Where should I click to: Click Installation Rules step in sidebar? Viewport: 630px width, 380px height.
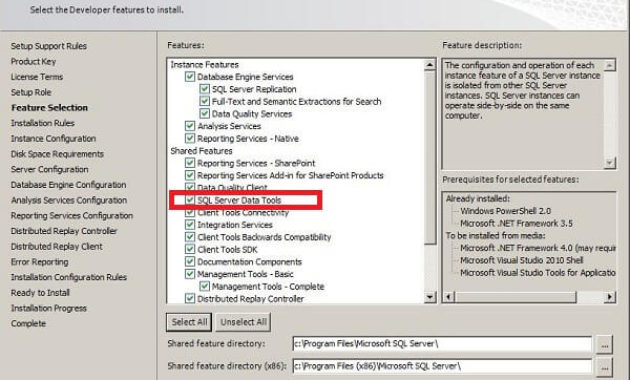43,123
